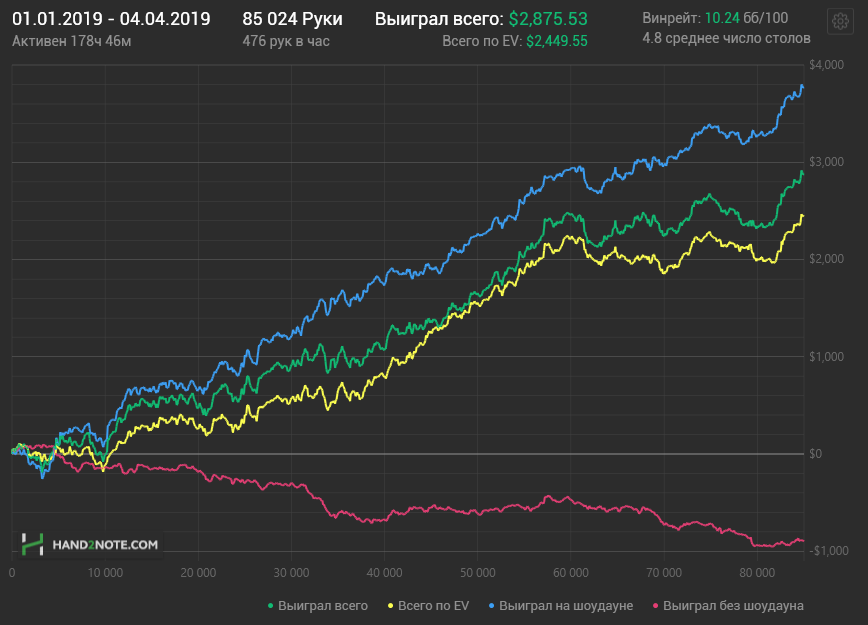Screen dimensions: 868x625
Task: Click the -$1,000 y-axis label
Action: click(829, 550)
